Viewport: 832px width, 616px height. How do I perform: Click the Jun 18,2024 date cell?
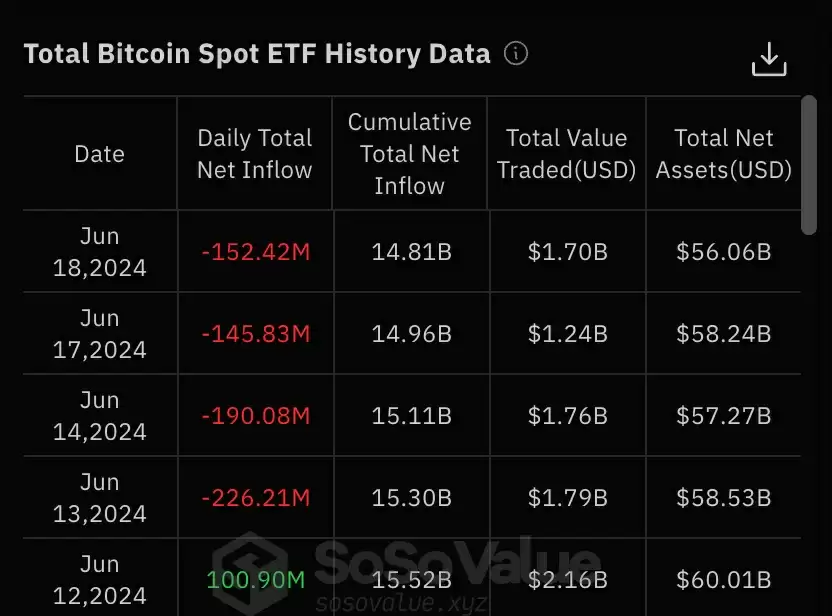point(100,252)
